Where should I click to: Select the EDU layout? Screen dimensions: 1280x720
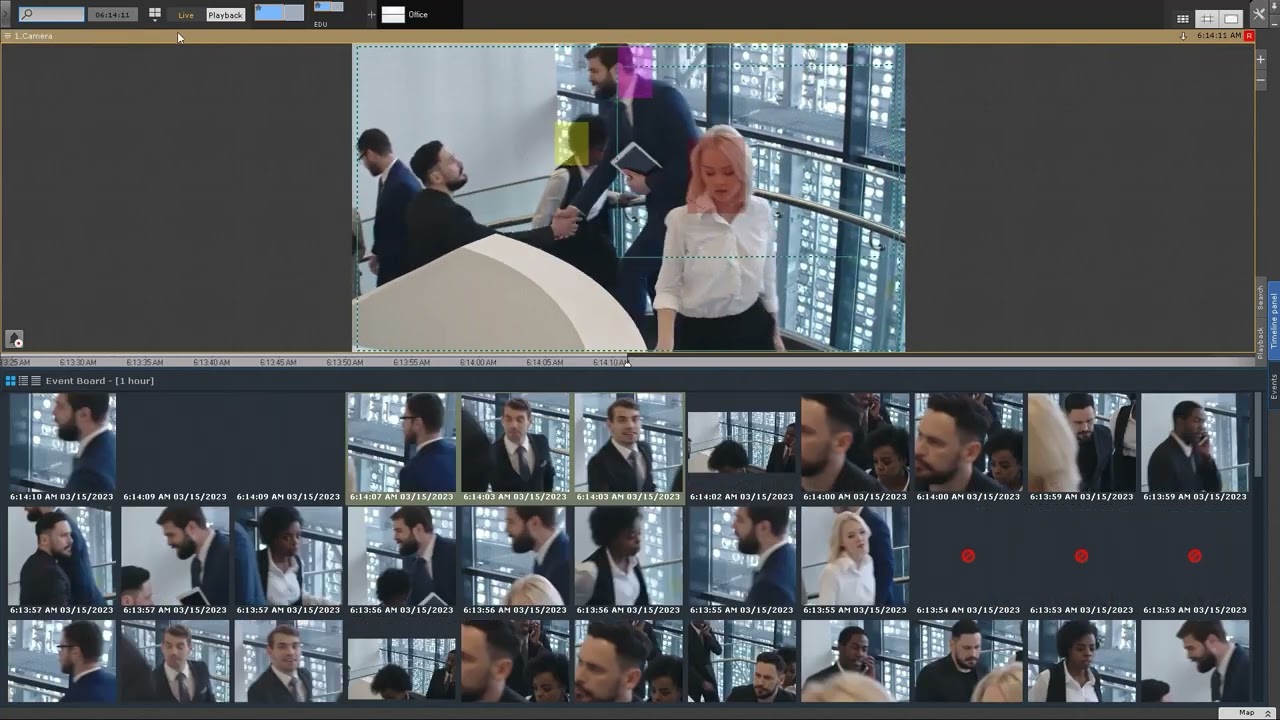point(329,14)
